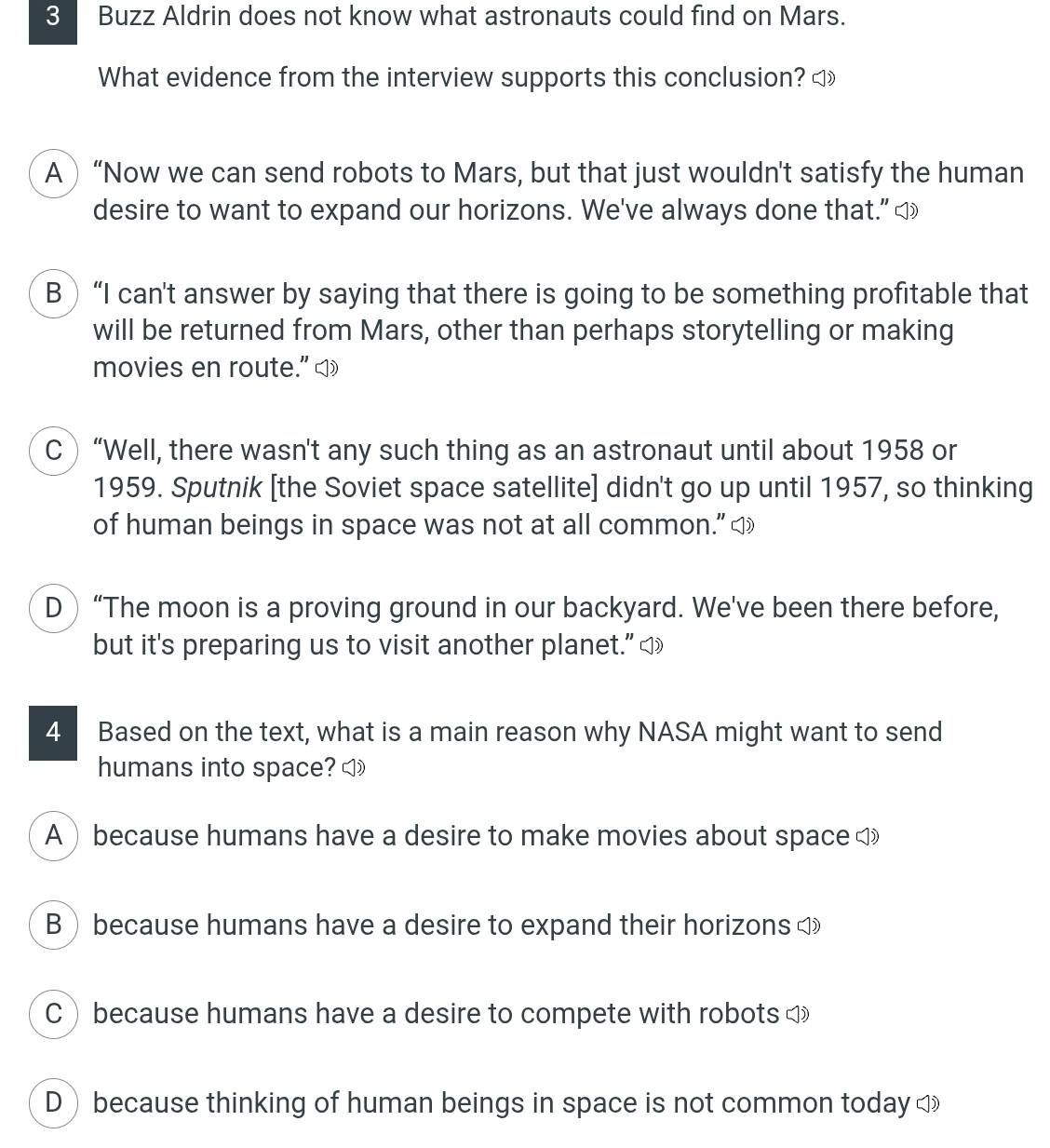
Task: Click the question 4 number badge
Action: coord(53,733)
